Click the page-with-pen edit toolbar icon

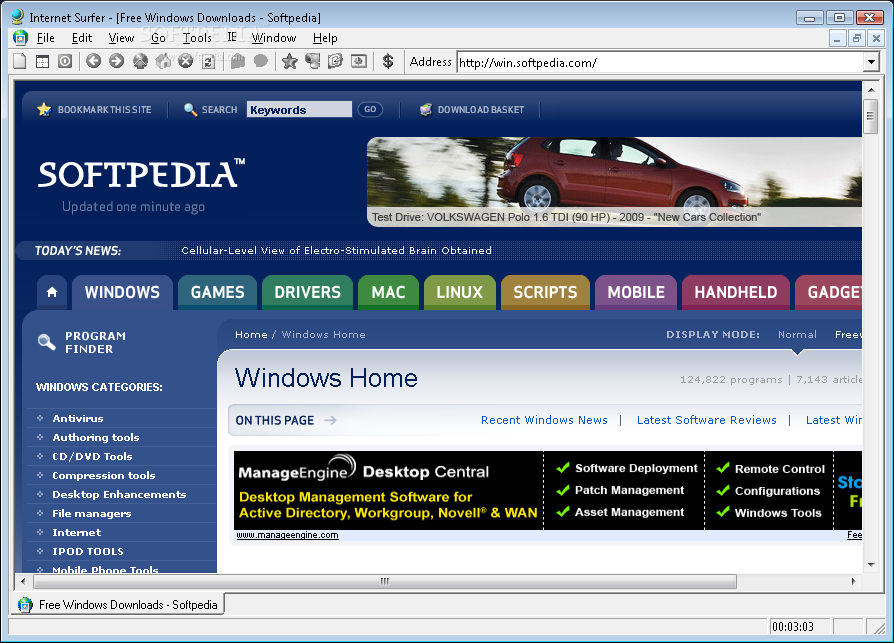click(335, 61)
